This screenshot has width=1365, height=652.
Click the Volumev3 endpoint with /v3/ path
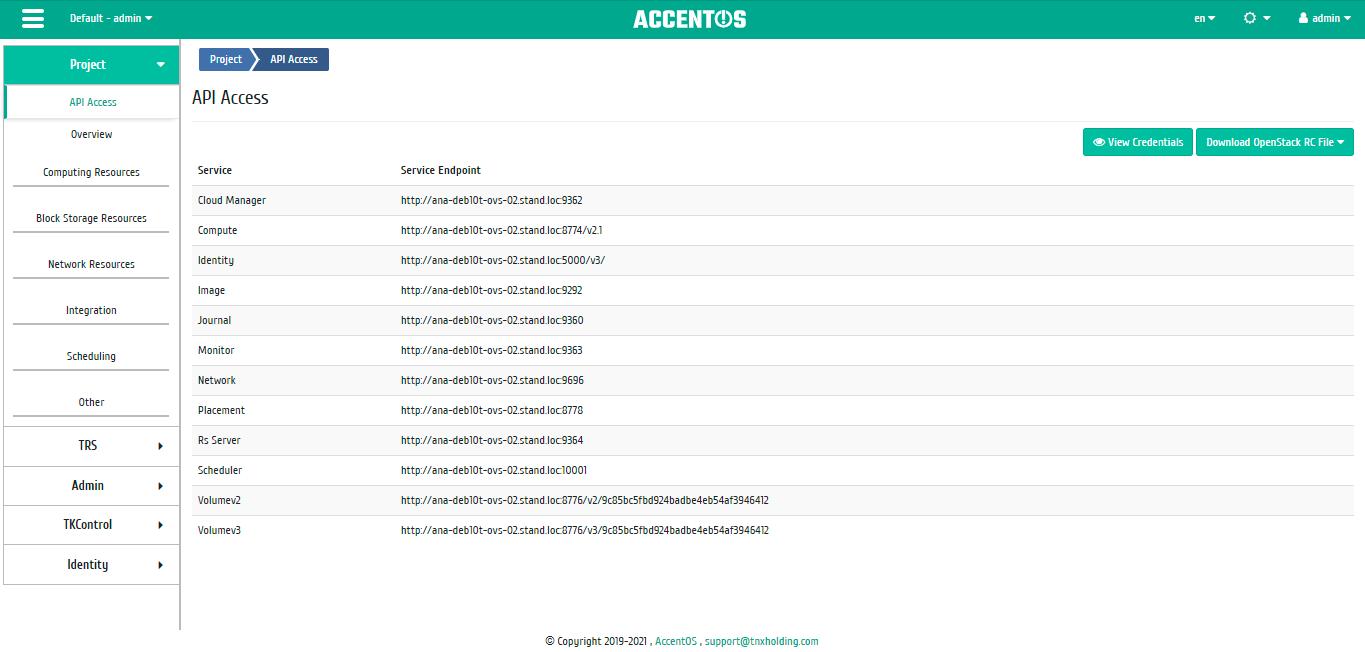(585, 530)
